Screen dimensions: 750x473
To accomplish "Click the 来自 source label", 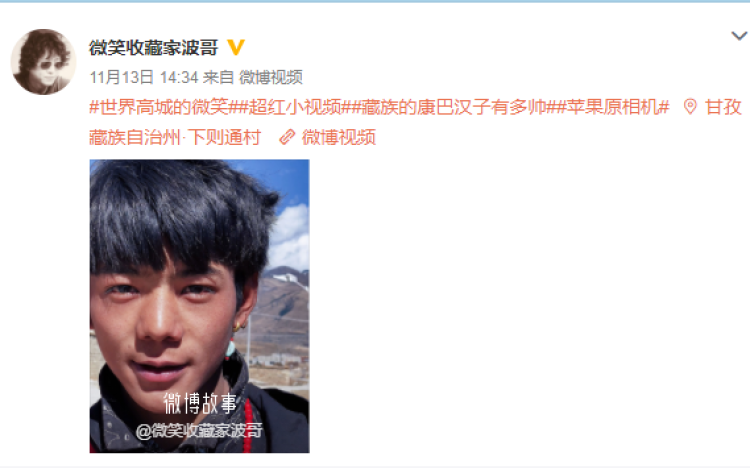I will click(x=218, y=77).
